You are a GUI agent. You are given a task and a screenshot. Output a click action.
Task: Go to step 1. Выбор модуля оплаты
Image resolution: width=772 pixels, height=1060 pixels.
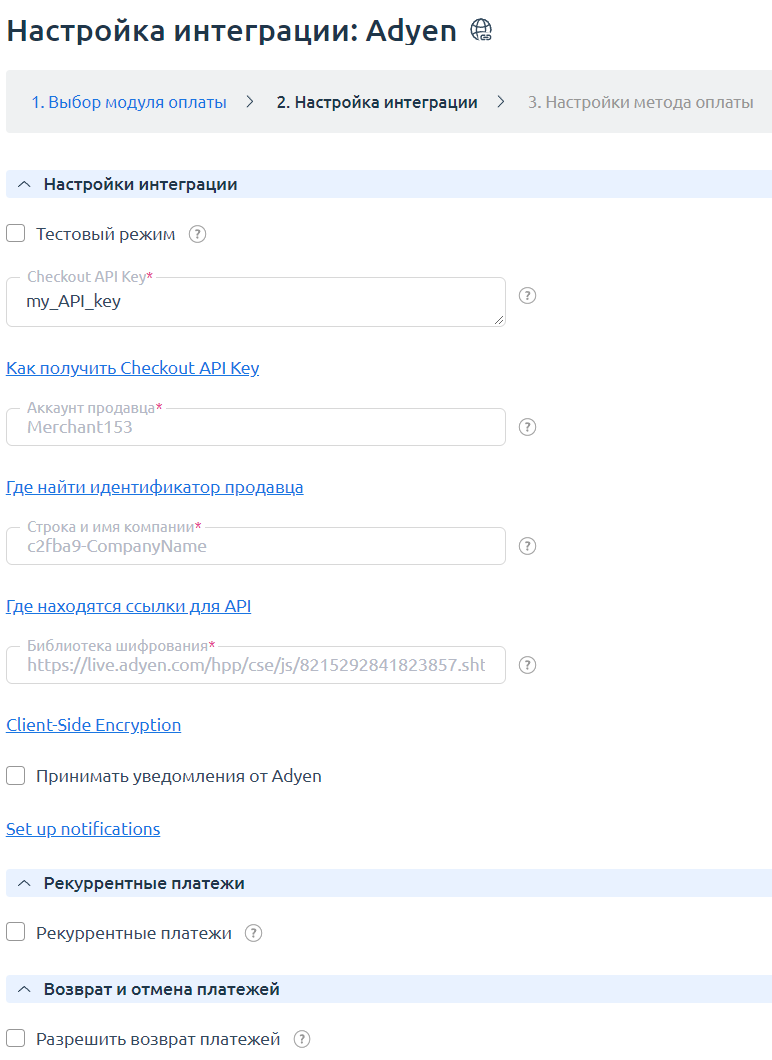pos(128,102)
